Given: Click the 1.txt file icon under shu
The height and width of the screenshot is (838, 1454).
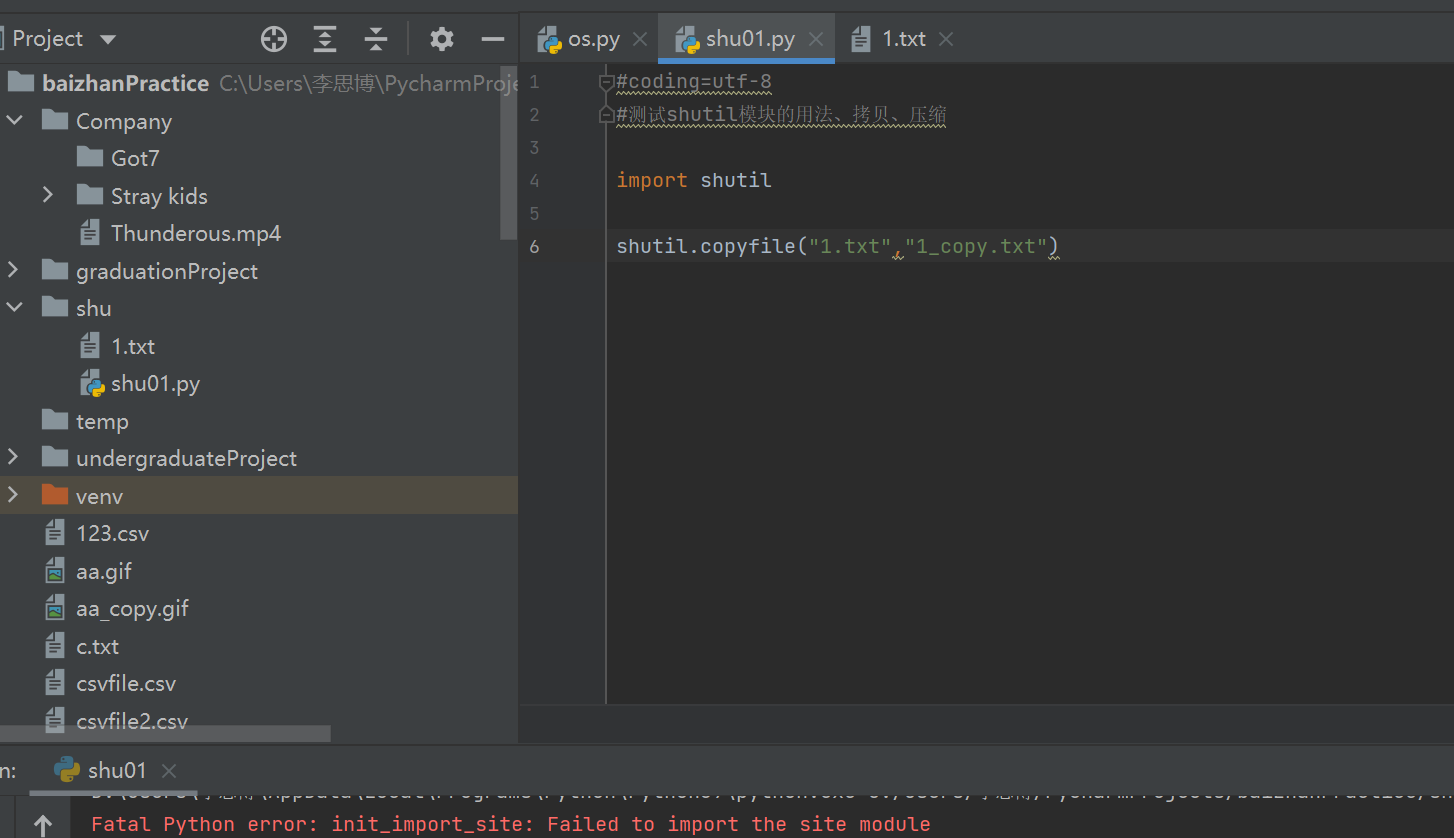Looking at the screenshot, I should point(90,346).
